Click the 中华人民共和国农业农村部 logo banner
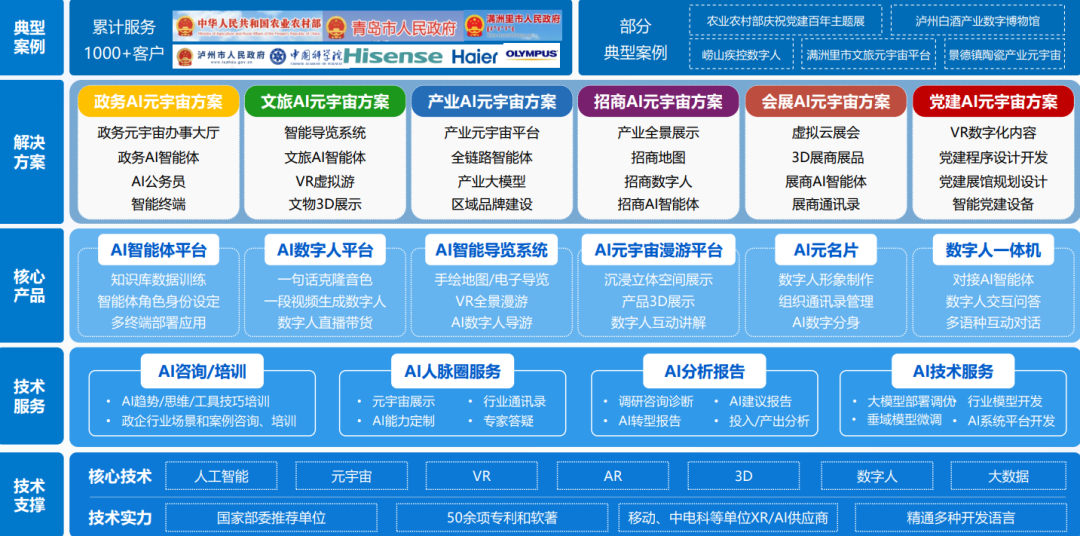This screenshot has height=536, width=1080. point(248,26)
